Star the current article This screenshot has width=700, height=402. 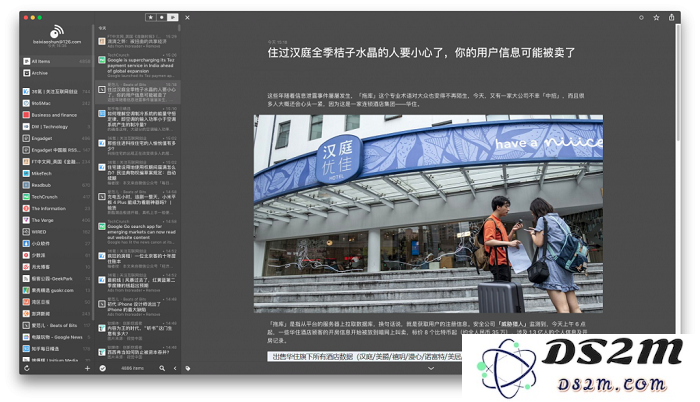(656, 17)
